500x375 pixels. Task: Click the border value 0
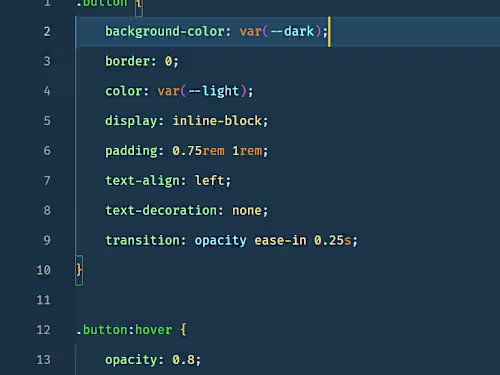(168, 61)
